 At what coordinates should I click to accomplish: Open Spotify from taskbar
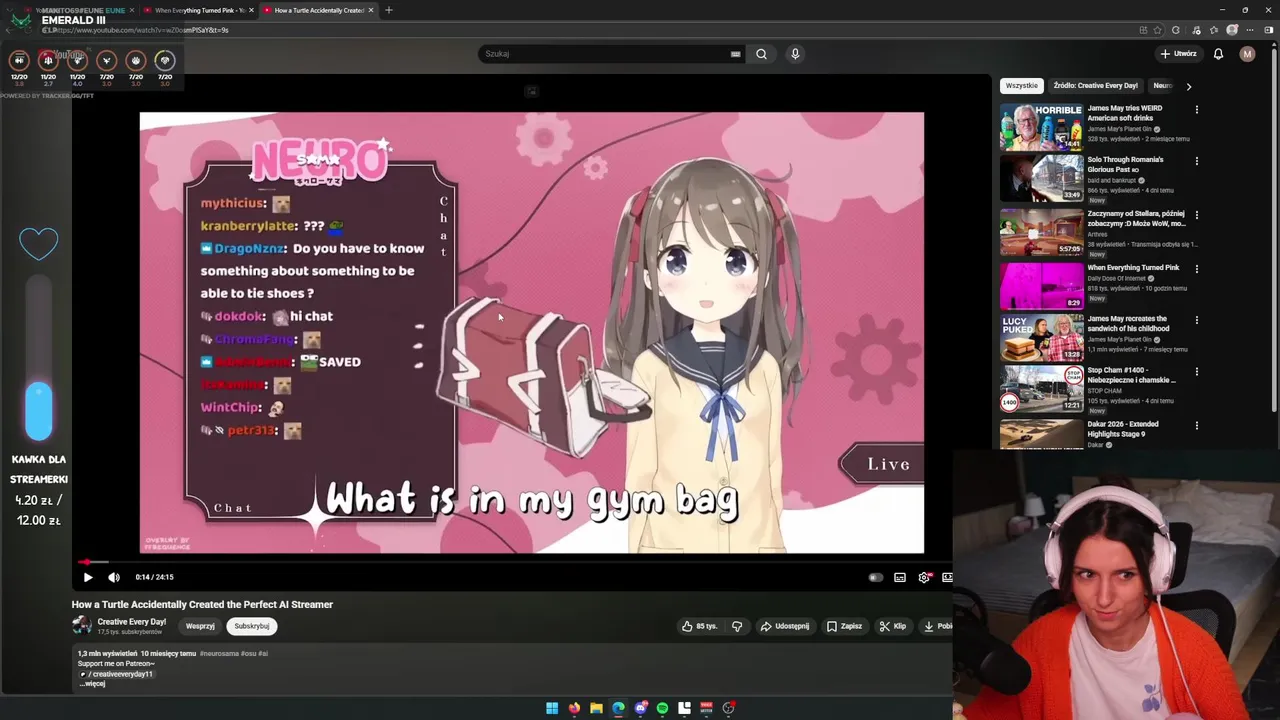click(662, 708)
